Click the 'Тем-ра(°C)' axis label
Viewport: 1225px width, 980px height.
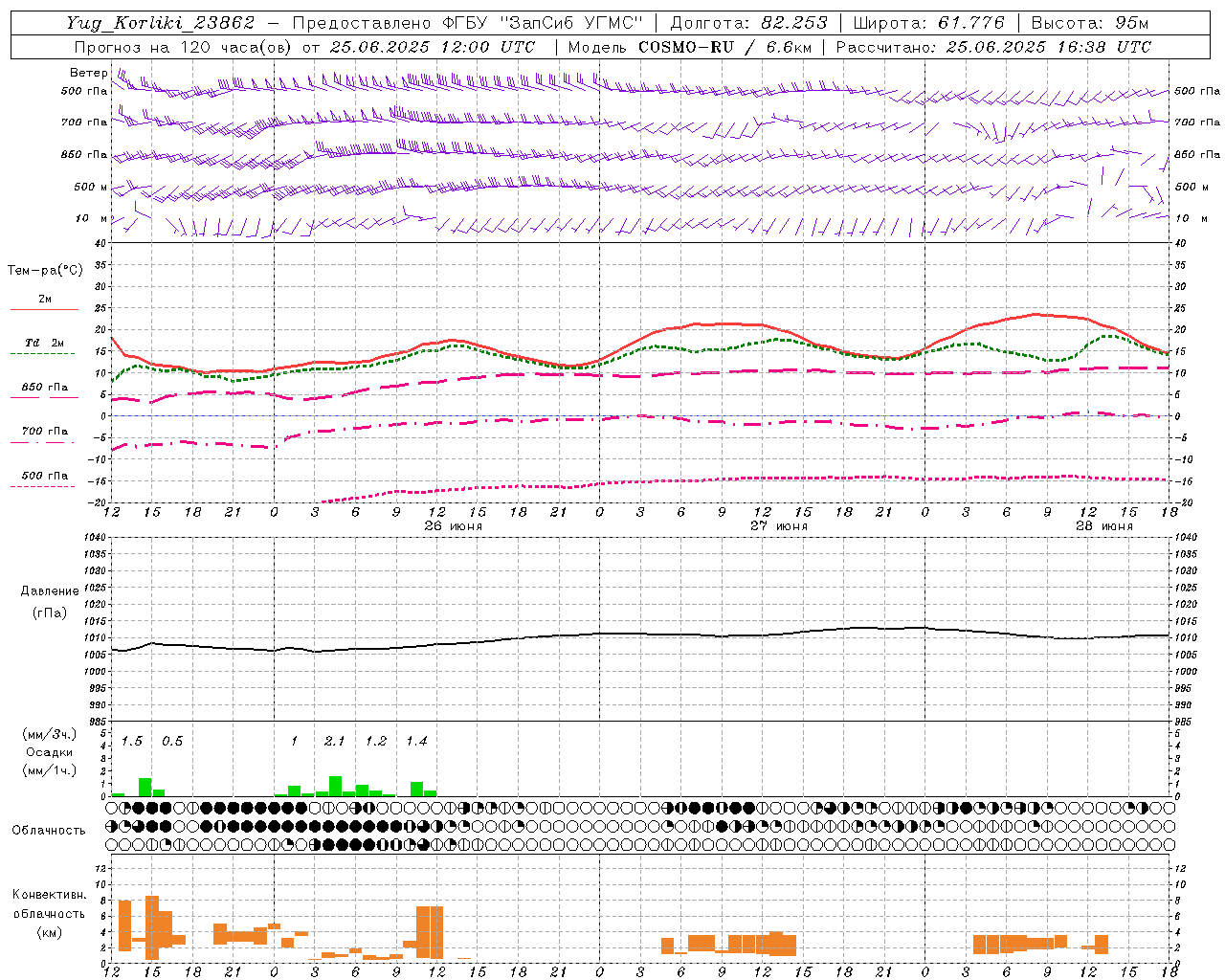click(x=45, y=271)
